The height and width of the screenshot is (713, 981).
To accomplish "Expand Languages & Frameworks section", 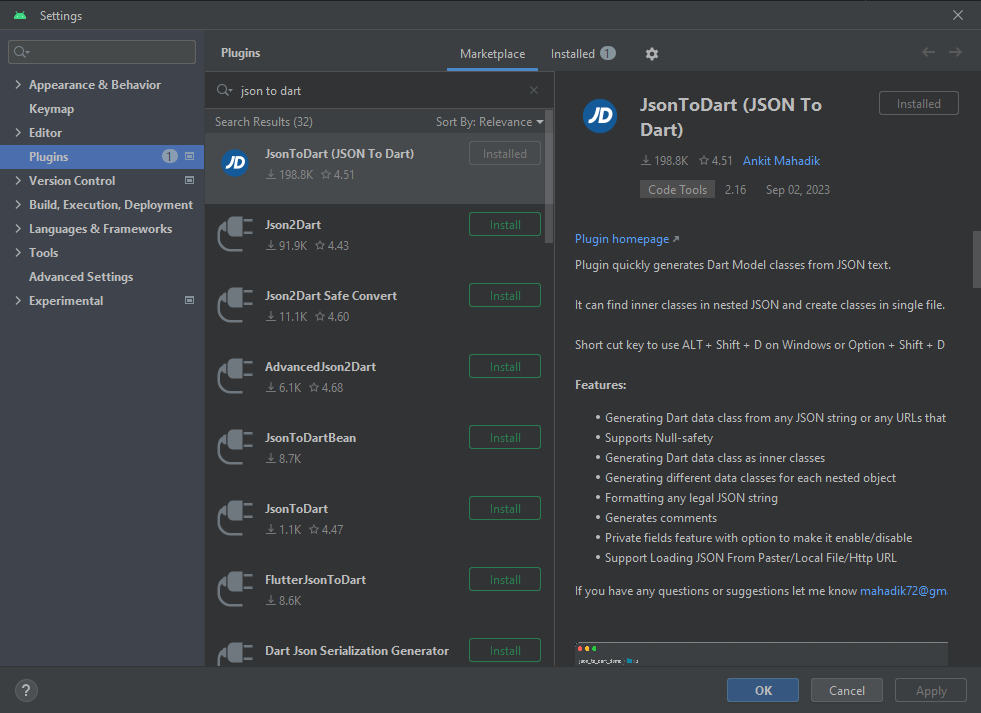I will click(18, 228).
